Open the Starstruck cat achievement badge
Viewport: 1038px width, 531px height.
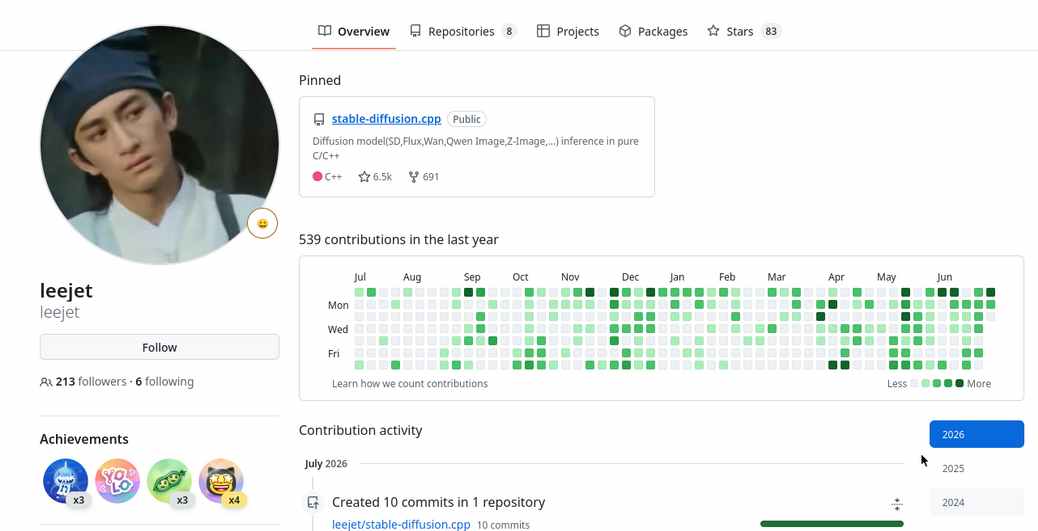tap(221, 481)
